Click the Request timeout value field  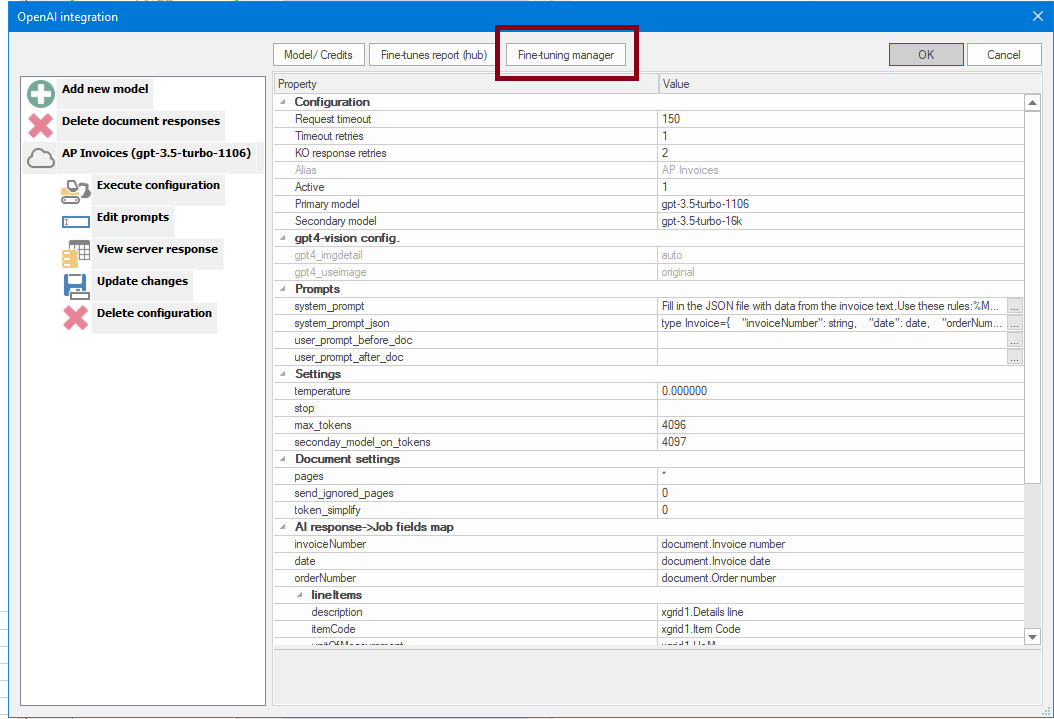coord(840,119)
